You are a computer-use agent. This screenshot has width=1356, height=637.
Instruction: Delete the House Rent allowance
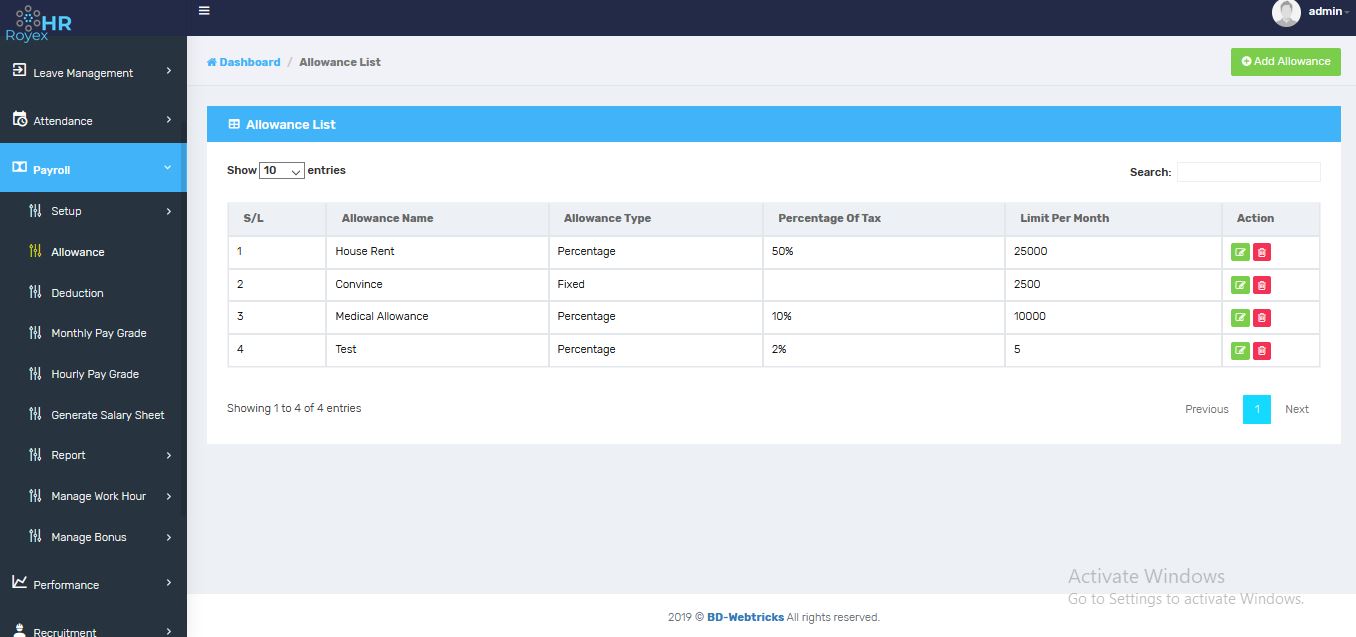pos(1262,252)
